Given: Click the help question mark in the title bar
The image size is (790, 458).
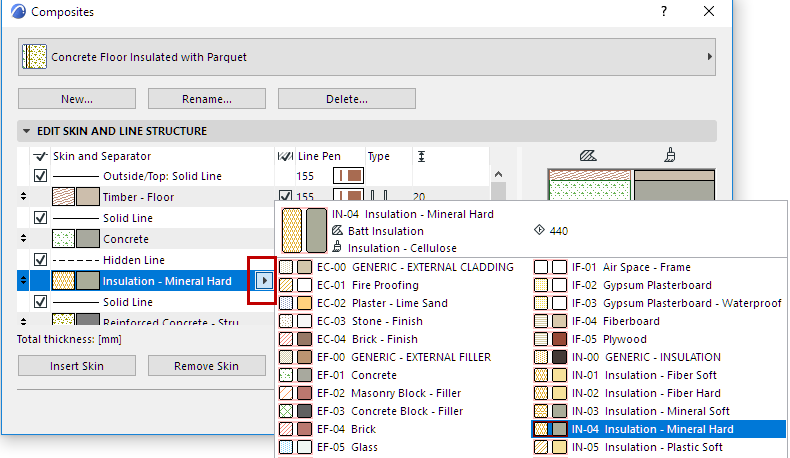Looking at the screenshot, I should pos(664,11).
